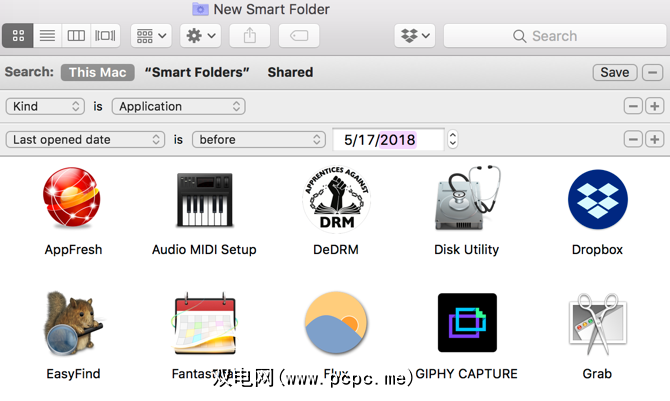Click the 5/17/2018 date field
This screenshot has height=401, width=670.
point(388,139)
